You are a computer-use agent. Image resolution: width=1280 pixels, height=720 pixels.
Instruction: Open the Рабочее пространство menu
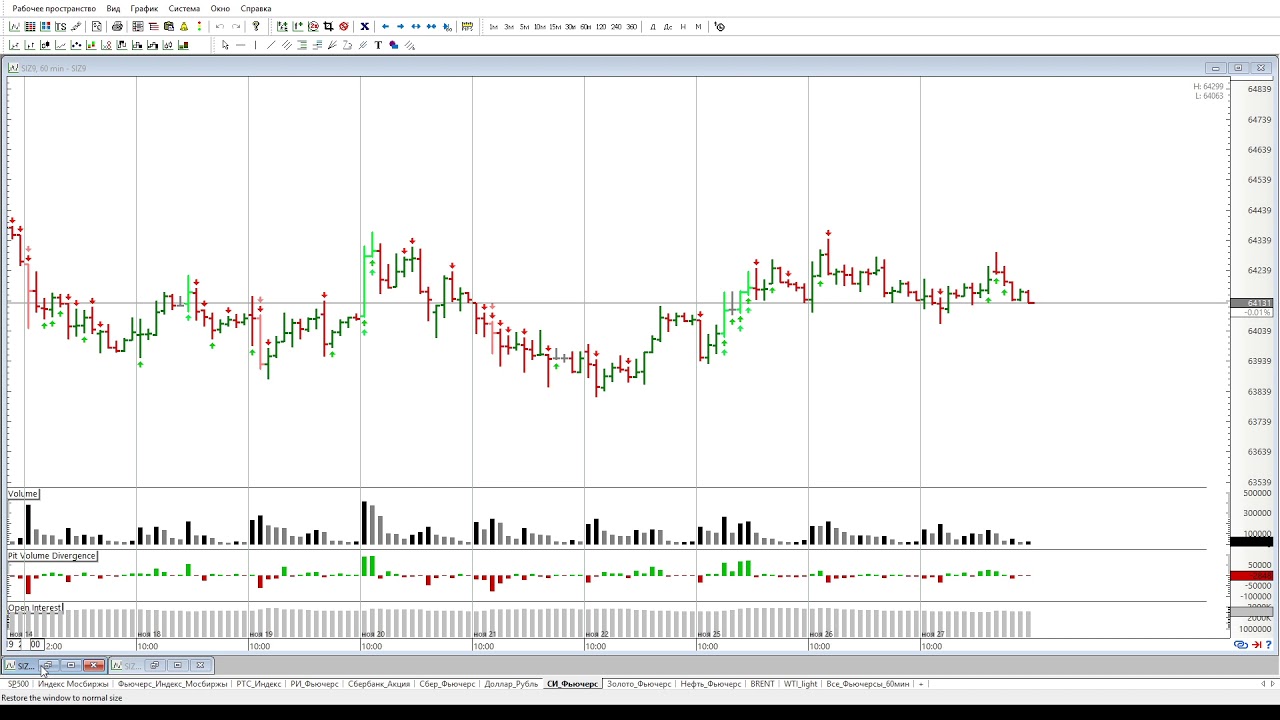click(54, 8)
